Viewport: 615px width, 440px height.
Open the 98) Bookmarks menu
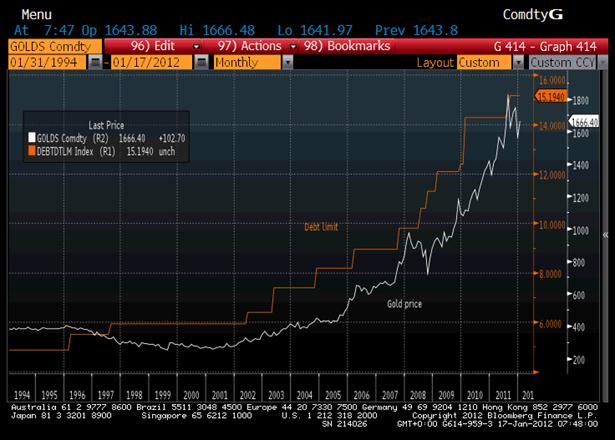pyautogui.click(x=347, y=46)
